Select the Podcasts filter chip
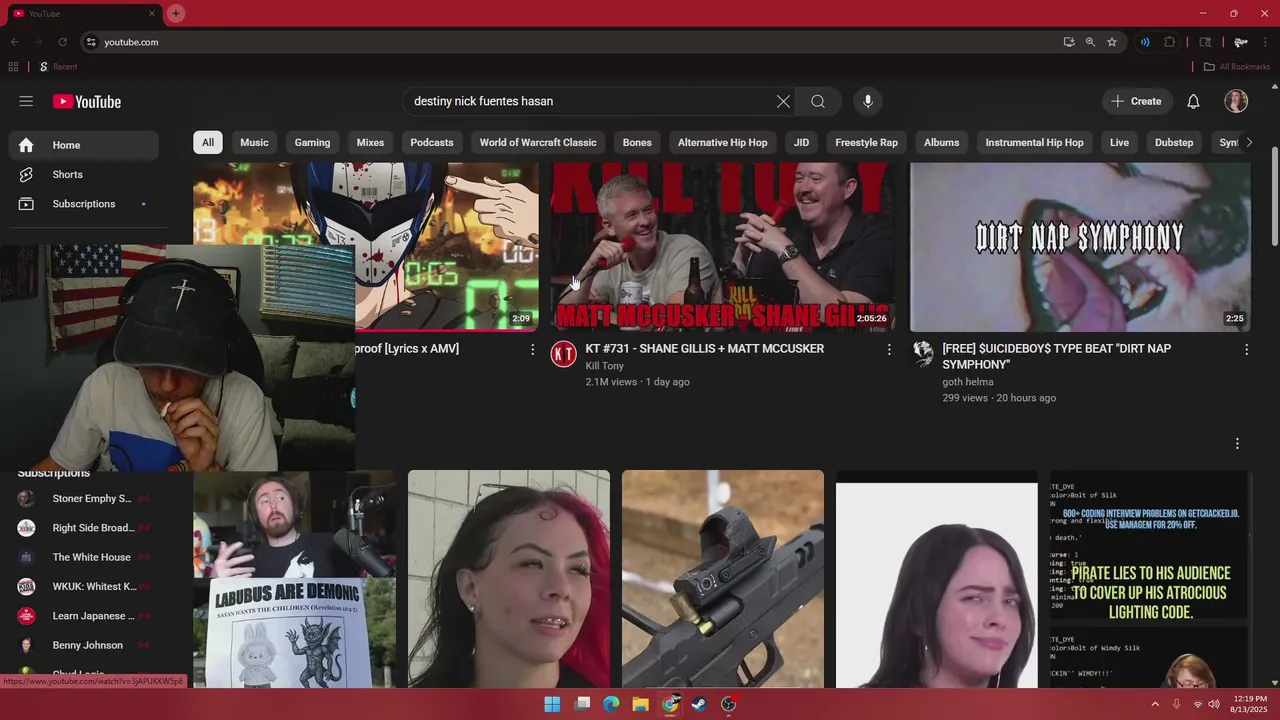Image resolution: width=1280 pixels, height=720 pixels. tap(432, 142)
